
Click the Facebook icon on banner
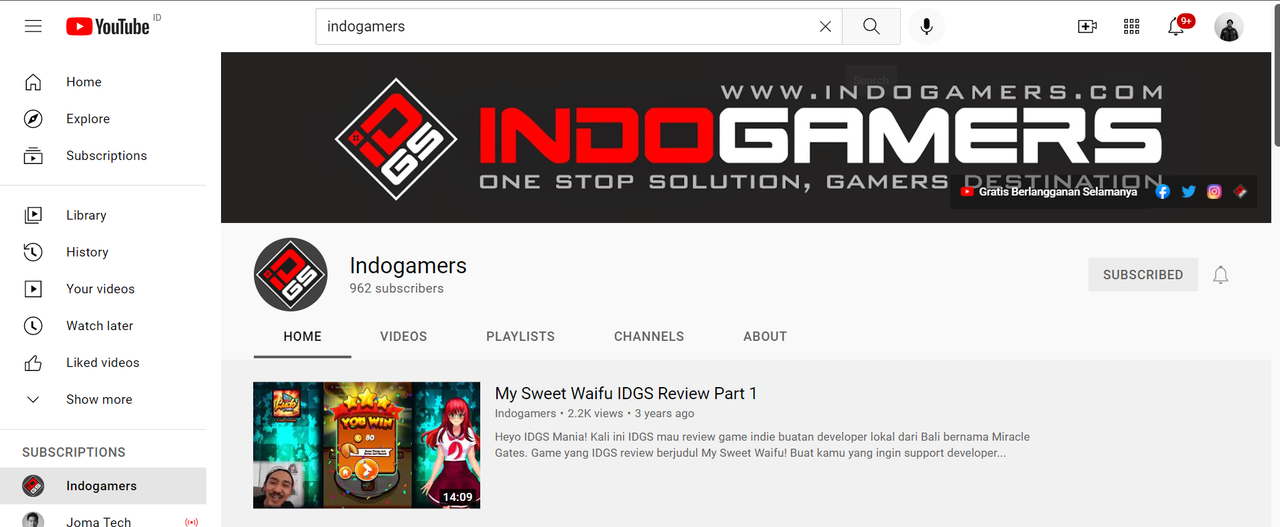1162,192
